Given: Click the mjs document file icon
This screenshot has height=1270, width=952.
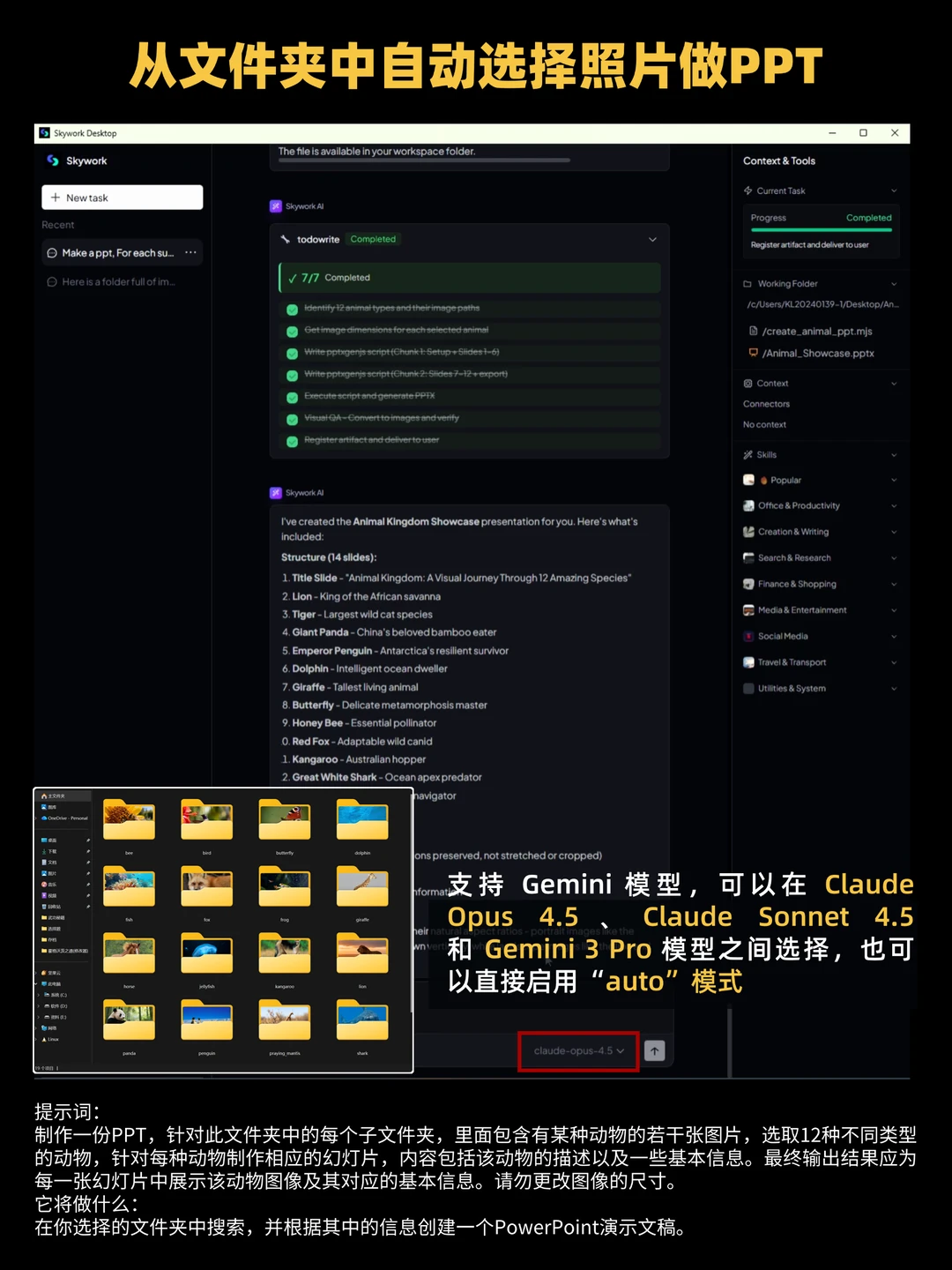Looking at the screenshot, I should (x=753, y=331).
